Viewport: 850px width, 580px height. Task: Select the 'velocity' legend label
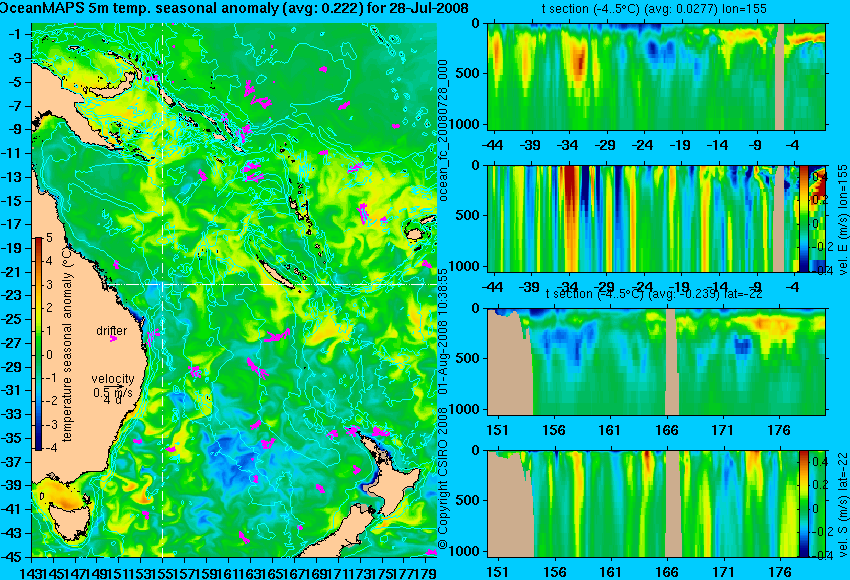pyautogui.click(x=113, y=379)
